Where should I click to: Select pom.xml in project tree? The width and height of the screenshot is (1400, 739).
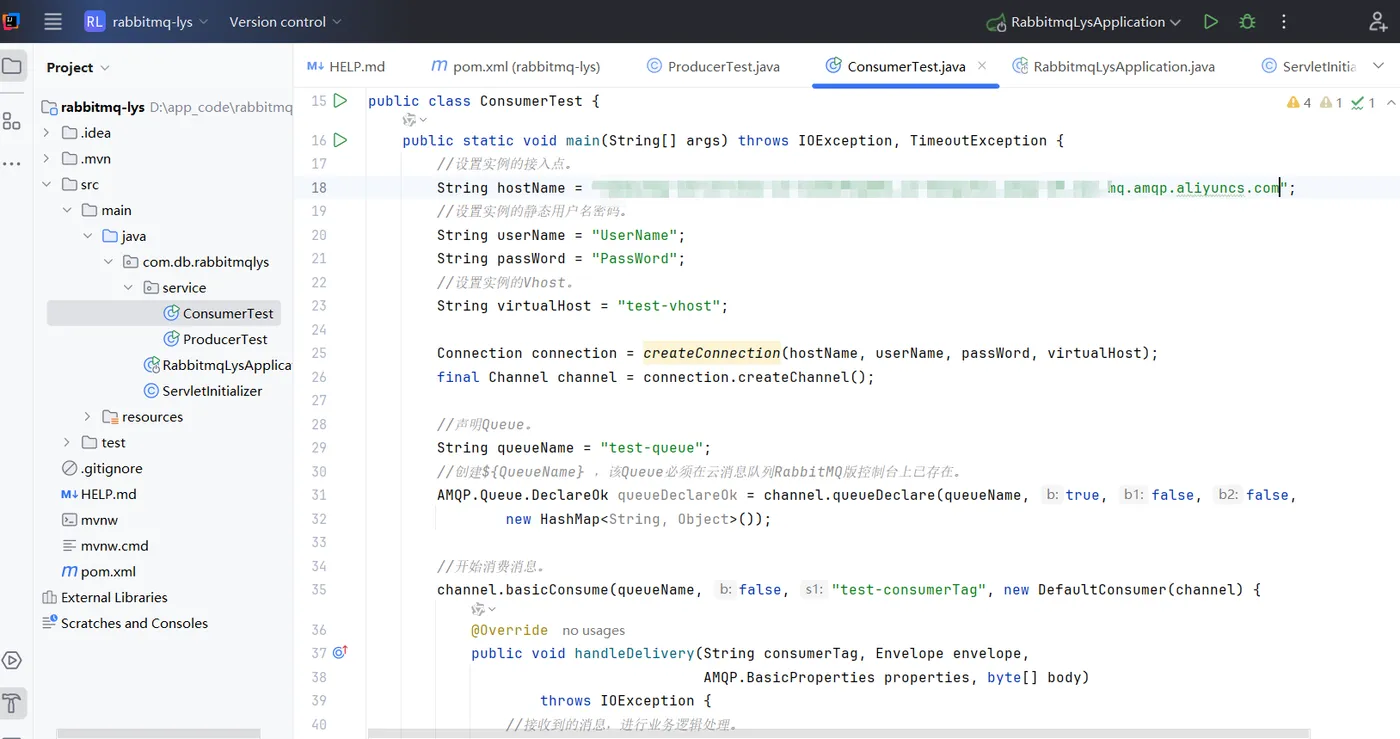(98, 572)
